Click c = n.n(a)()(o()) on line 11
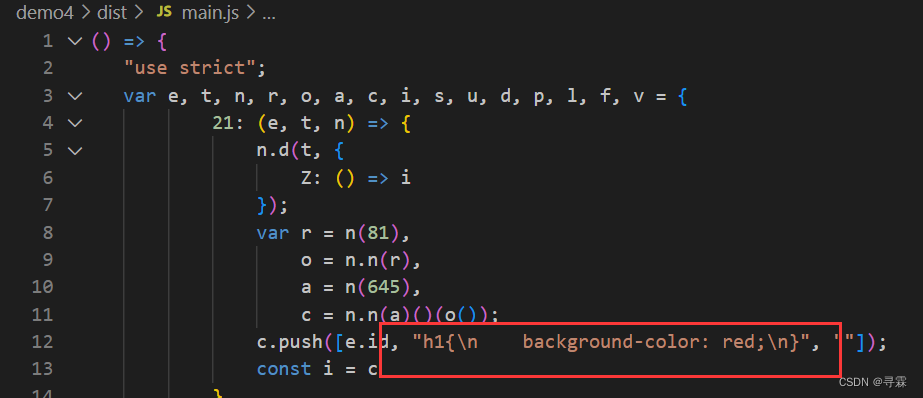This screenshot has height=398, width=923. pyautogui.click(x=394, y=314)
